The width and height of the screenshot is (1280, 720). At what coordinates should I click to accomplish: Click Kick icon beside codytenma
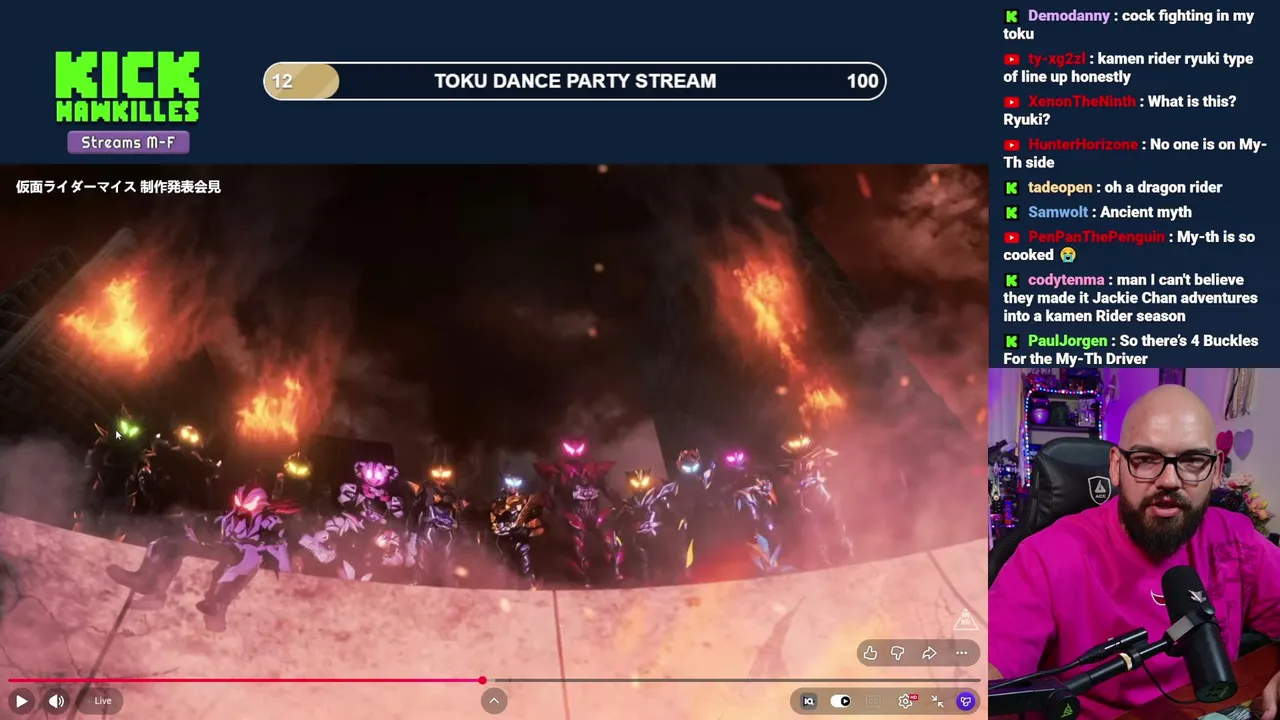pos(1012,280)
